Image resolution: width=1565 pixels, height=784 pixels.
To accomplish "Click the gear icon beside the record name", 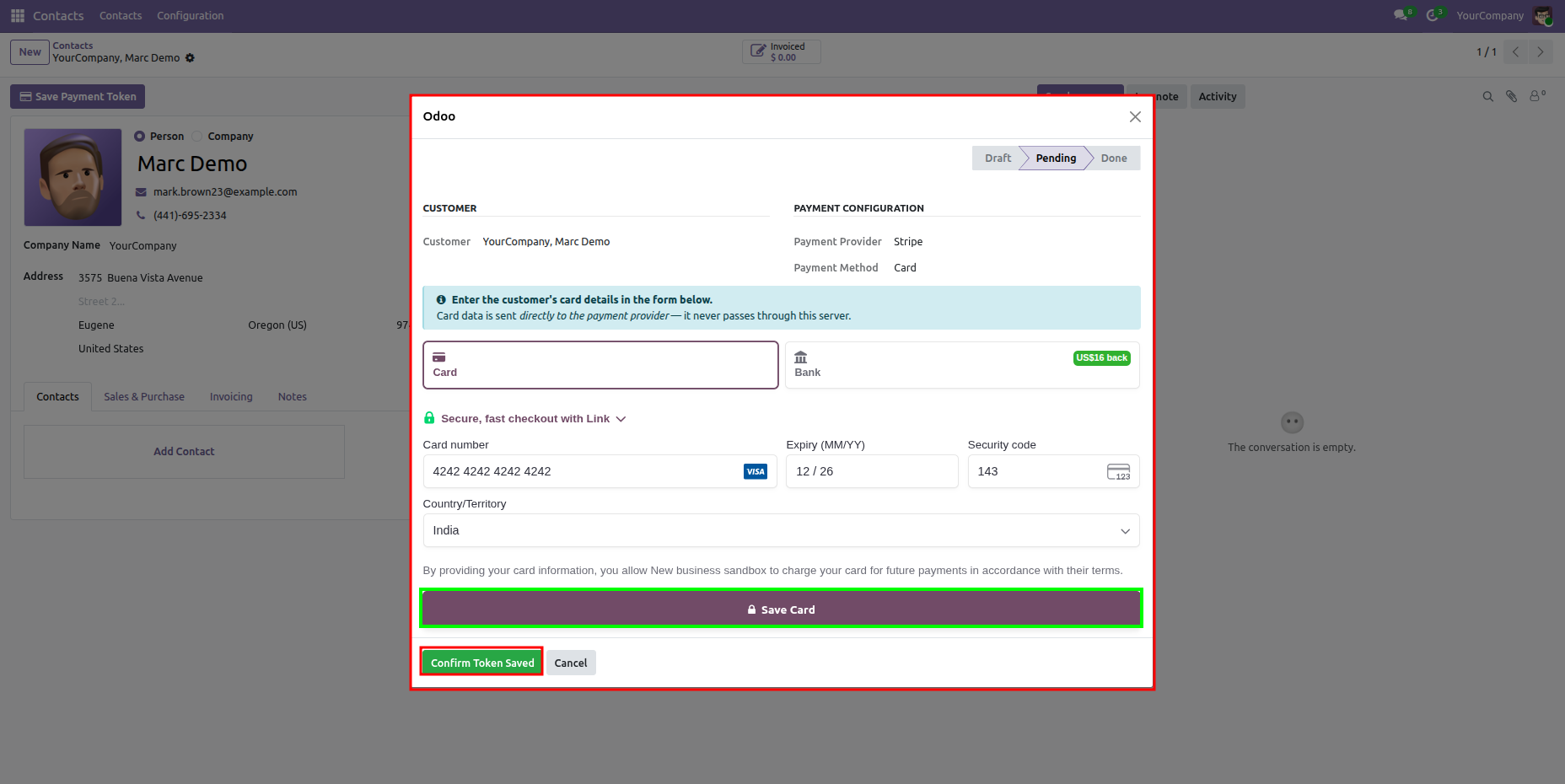I will click(190, 58).
